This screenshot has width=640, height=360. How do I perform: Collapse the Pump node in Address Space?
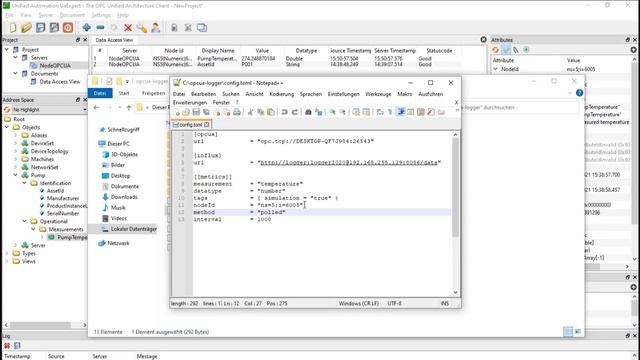pyautogui.click(x=16, y=175)
